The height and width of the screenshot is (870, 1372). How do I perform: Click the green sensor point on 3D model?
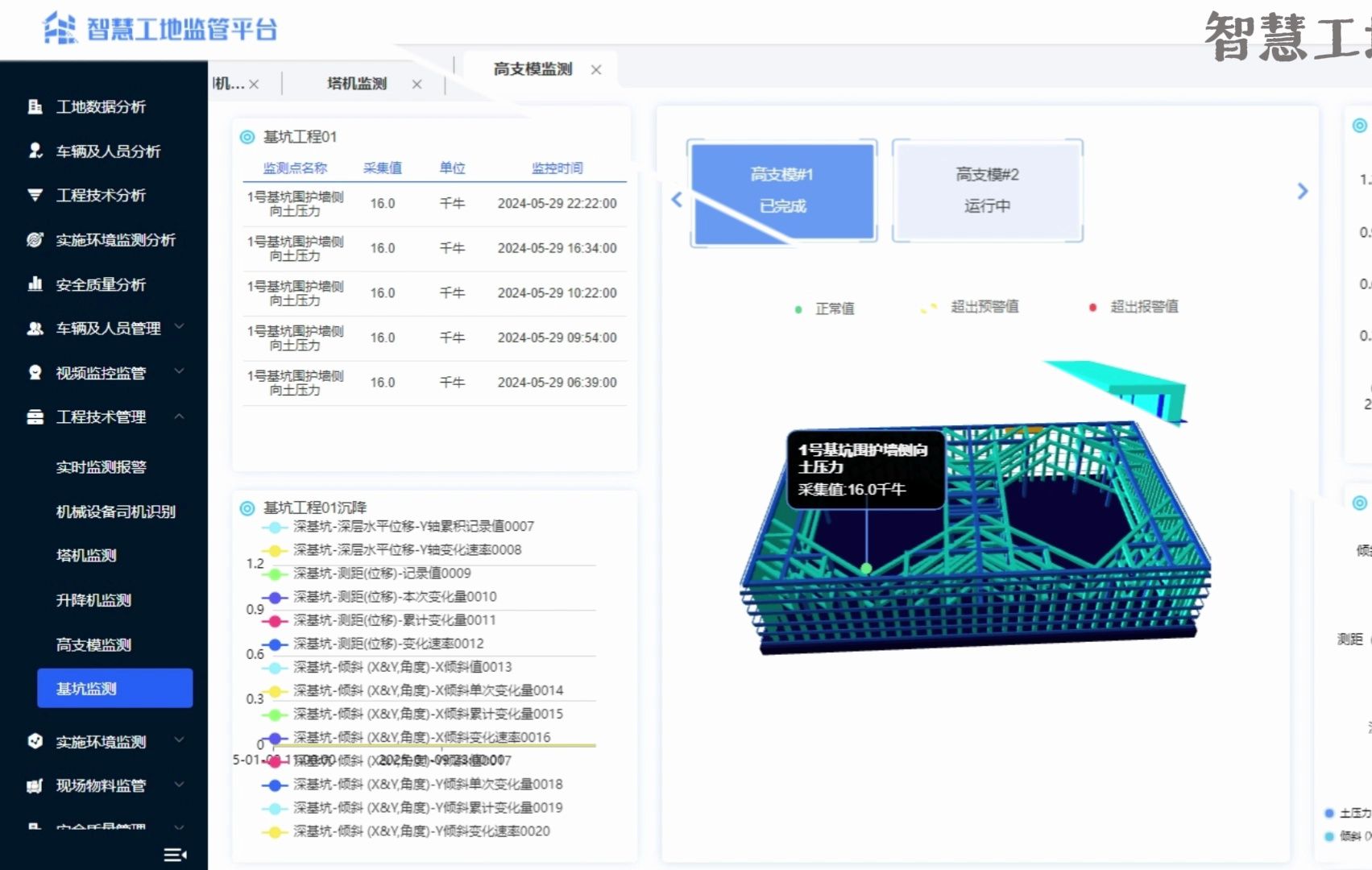click(x=866, y=568)
